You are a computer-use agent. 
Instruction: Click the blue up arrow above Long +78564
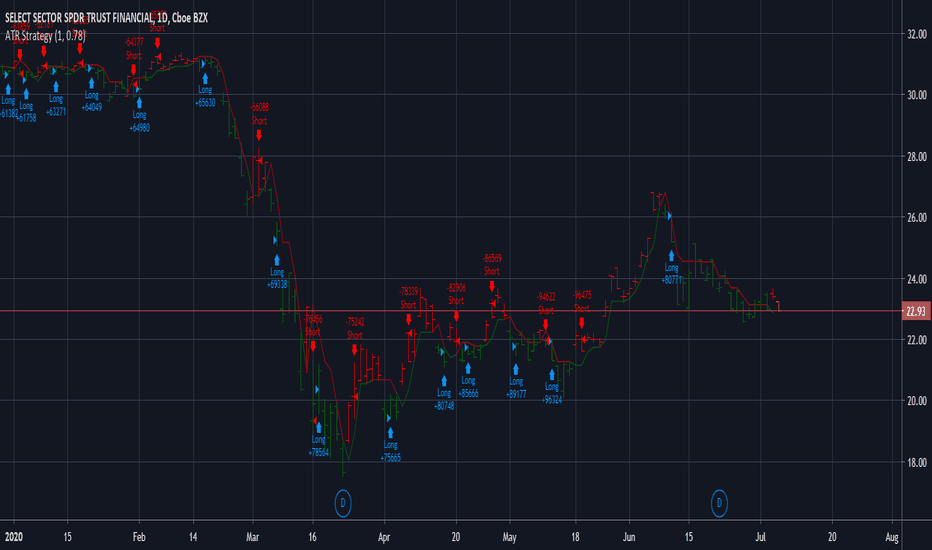point(319,428)
